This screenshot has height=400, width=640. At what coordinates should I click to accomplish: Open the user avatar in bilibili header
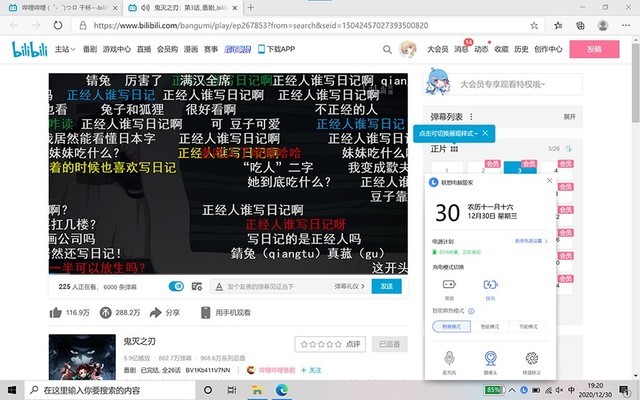408,49
